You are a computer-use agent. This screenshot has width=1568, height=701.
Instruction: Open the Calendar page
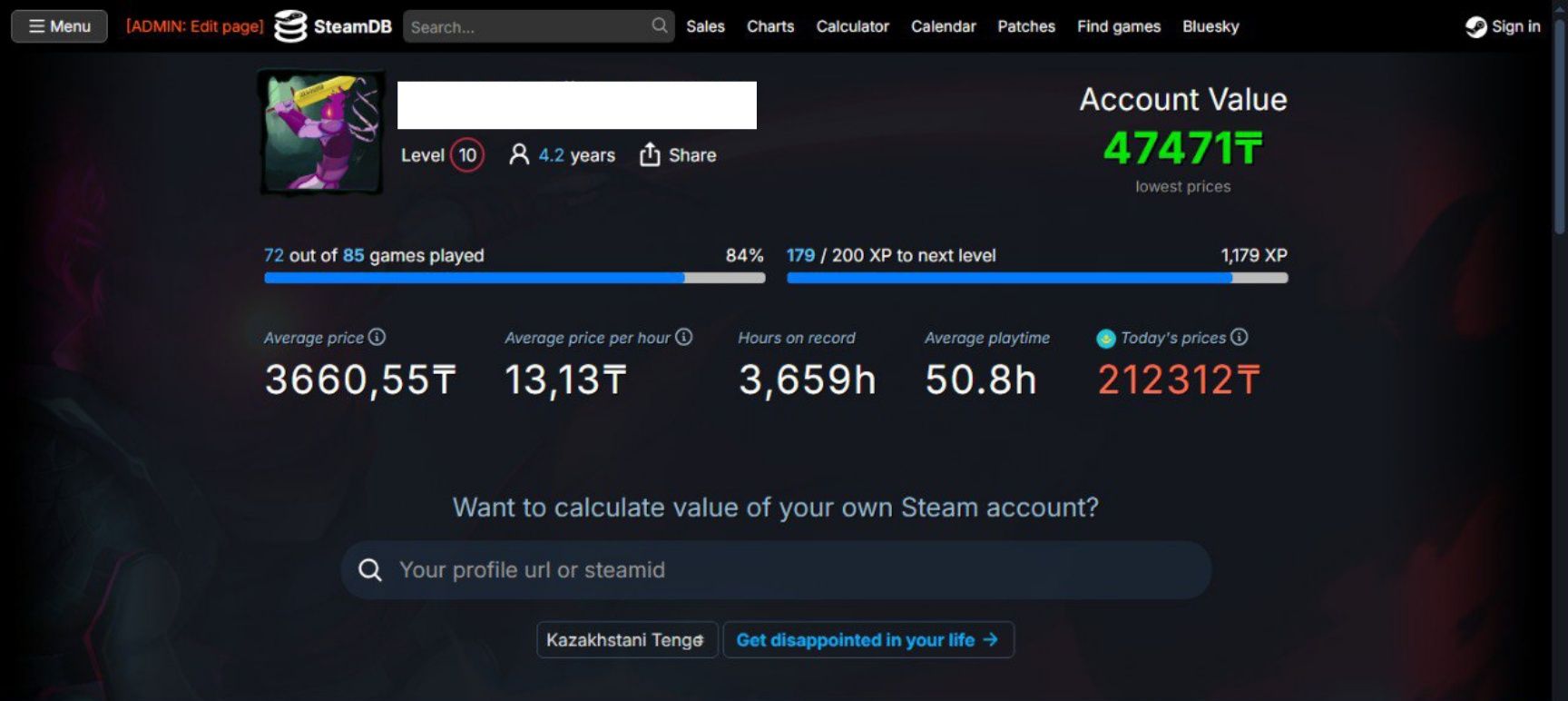(943, 26)
